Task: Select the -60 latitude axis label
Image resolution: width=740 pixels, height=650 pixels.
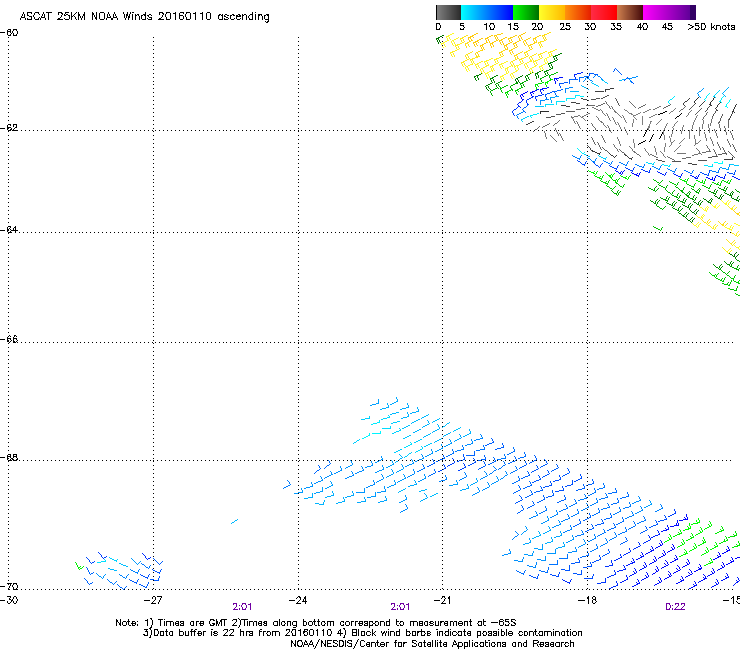Action: tap(9, 33)
